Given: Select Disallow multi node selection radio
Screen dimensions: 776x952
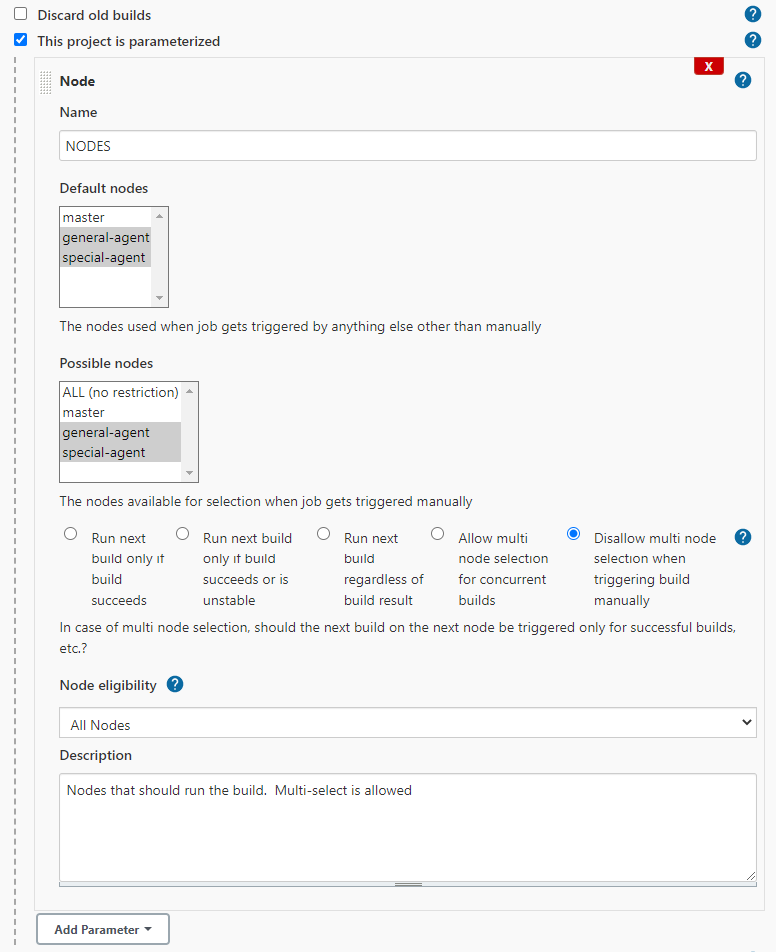Looking at the screenshot, I should tap(573, 534).
